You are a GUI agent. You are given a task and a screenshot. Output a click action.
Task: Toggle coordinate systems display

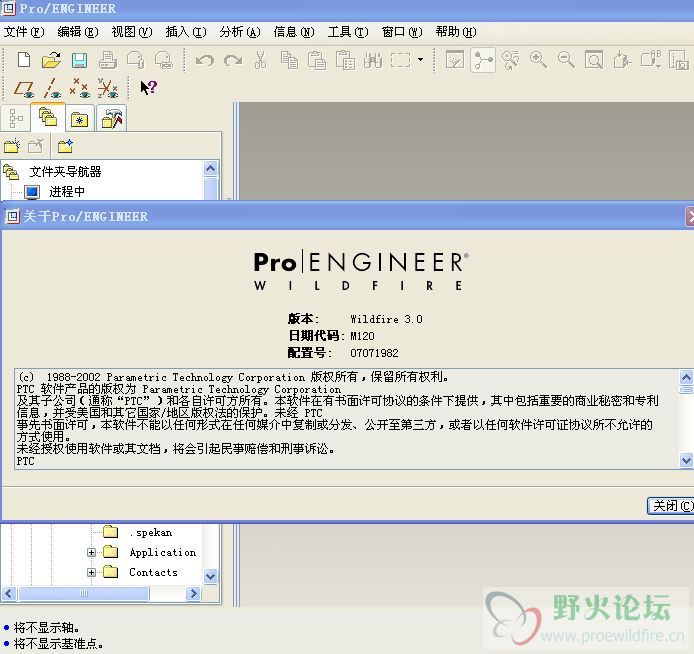pos(108,88)
